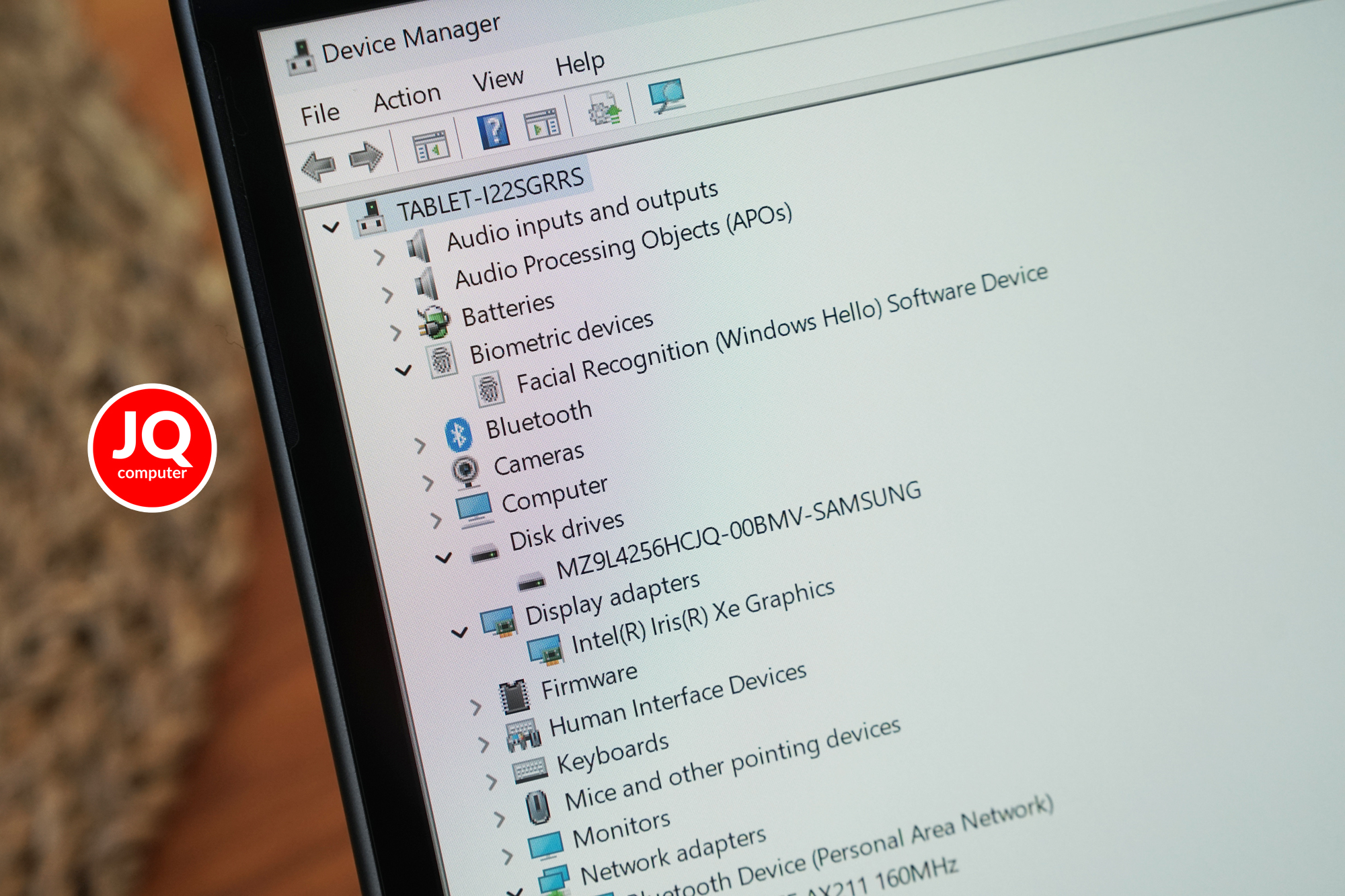
Task: Select the TABLET-I22SGRRS computer name
Action: pos(490,194)
